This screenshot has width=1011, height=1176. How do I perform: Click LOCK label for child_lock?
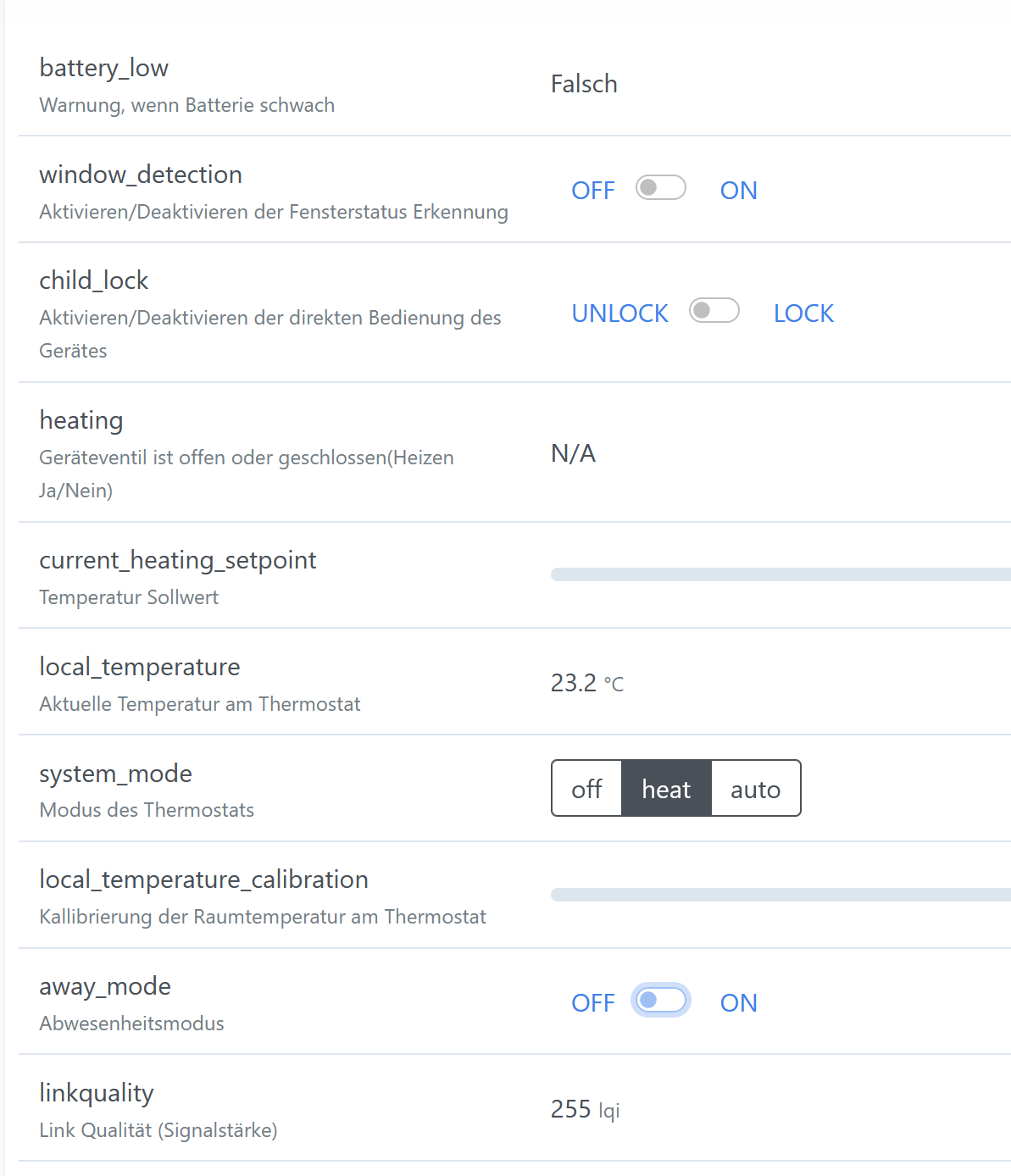[x=803, y=313]
